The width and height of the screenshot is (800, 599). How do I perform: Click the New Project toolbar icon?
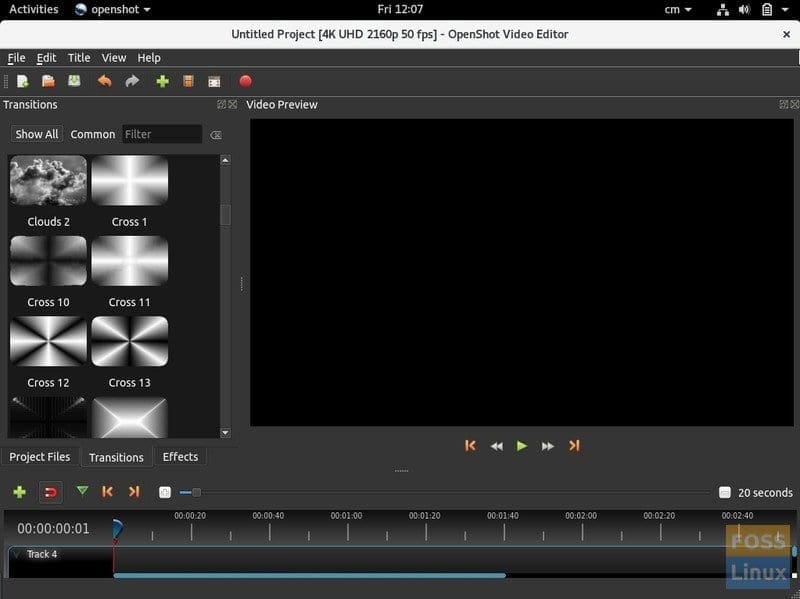[23, 81]
